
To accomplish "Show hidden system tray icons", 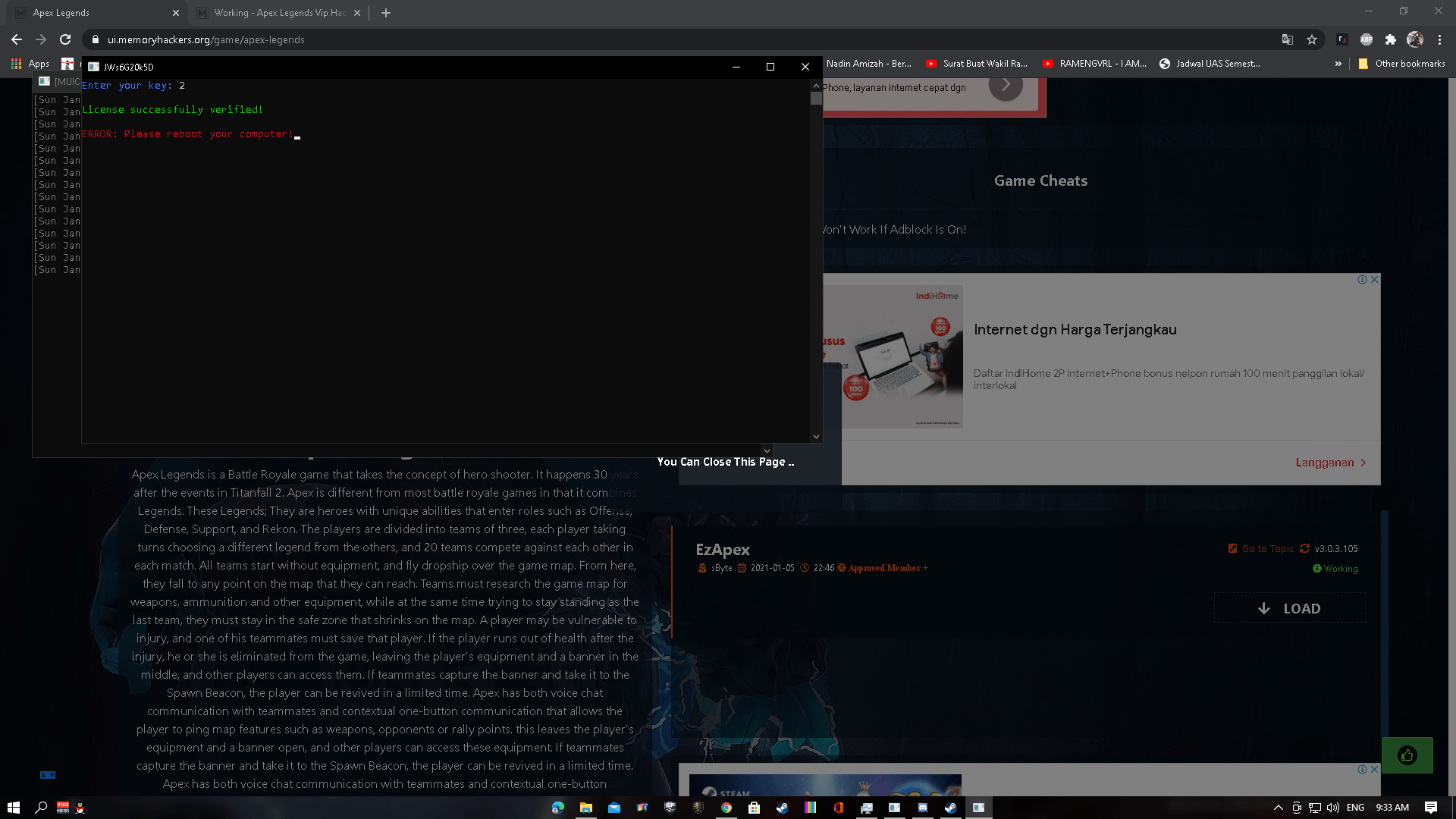I will (x=1278, y=808).
